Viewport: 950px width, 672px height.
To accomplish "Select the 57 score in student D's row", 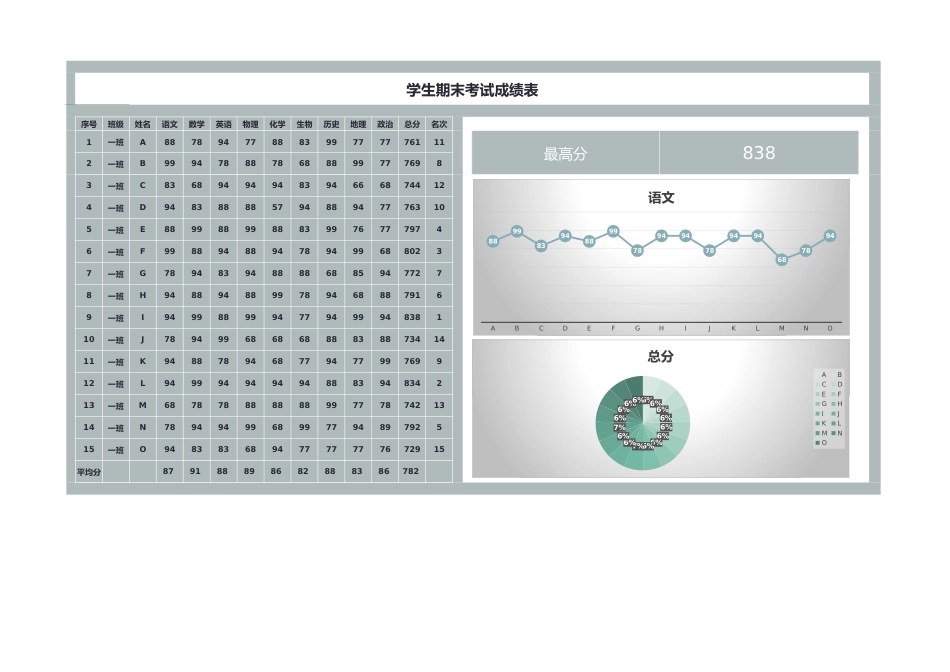I will [277, 207].
